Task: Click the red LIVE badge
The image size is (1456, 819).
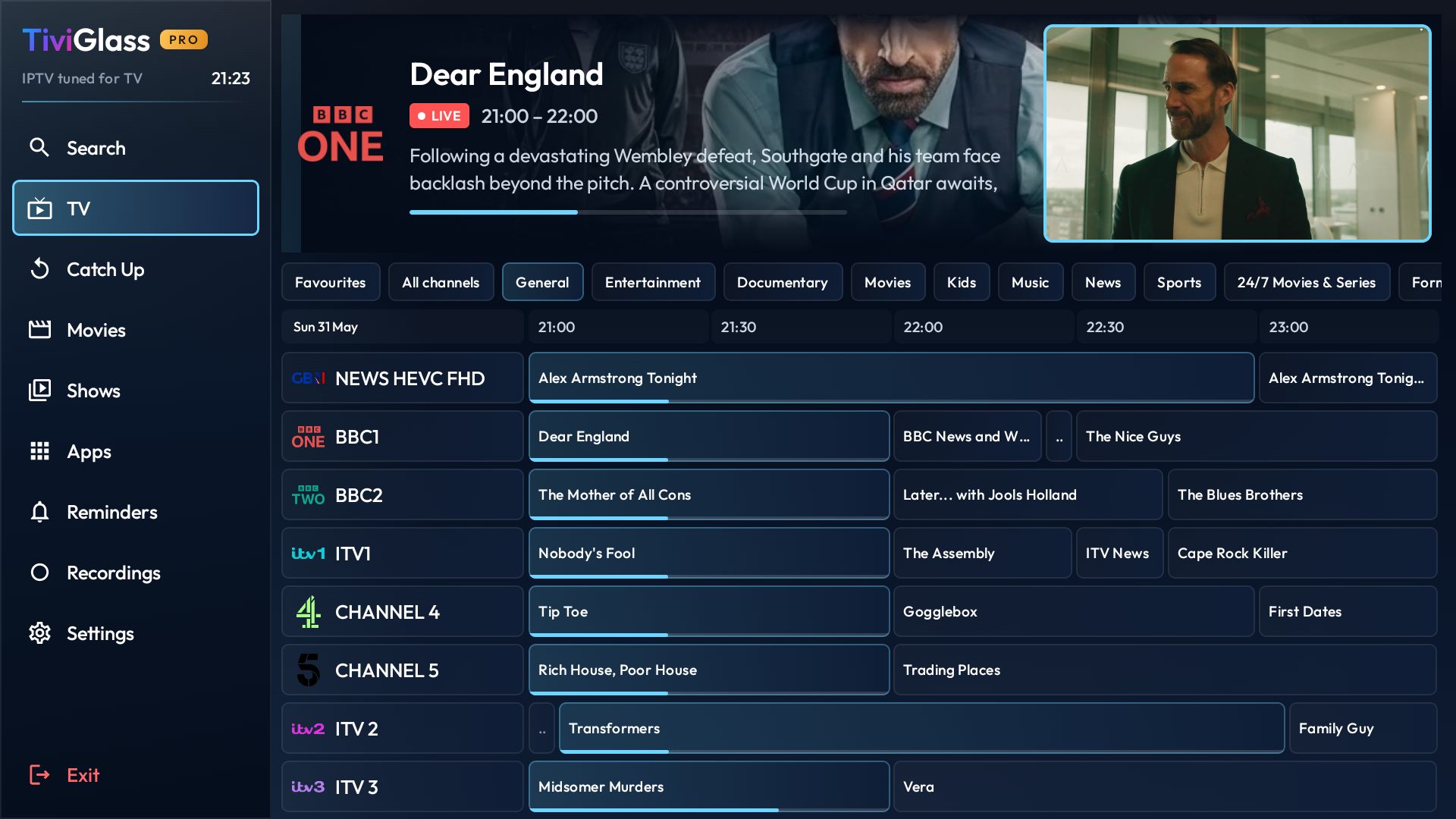Action: pyautogui.click(x=439, y=116)
